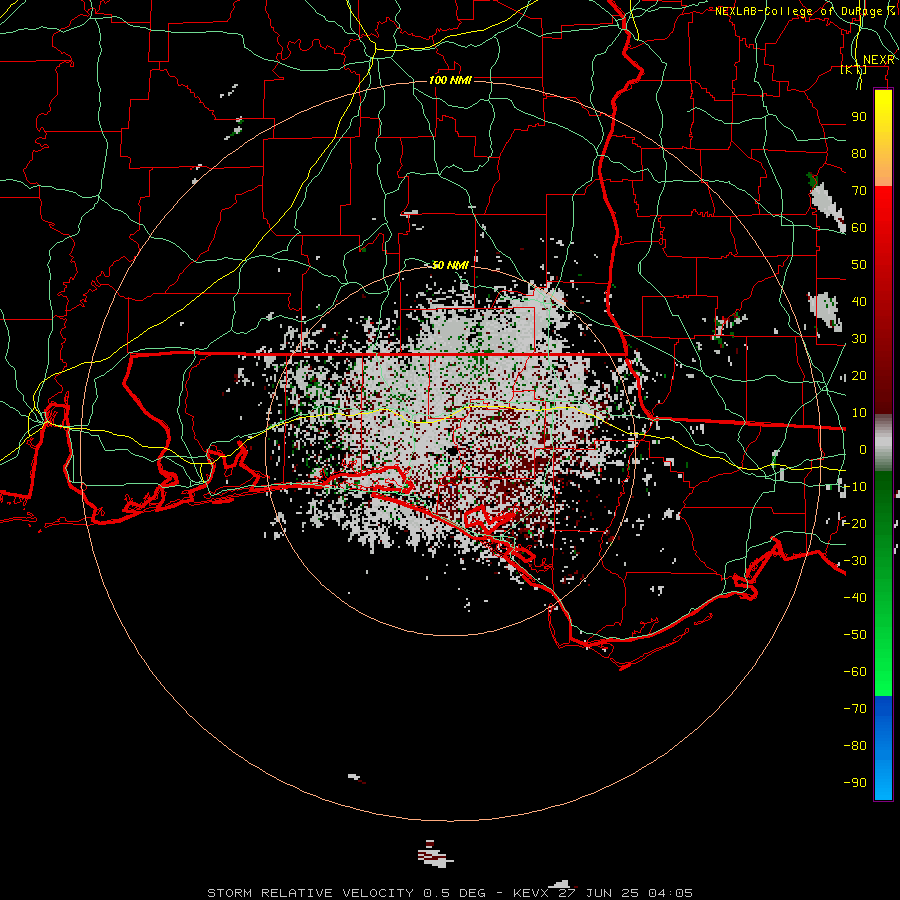Click the 27 JUN 25 date text

pyautogui.click(x=599, y=893)
